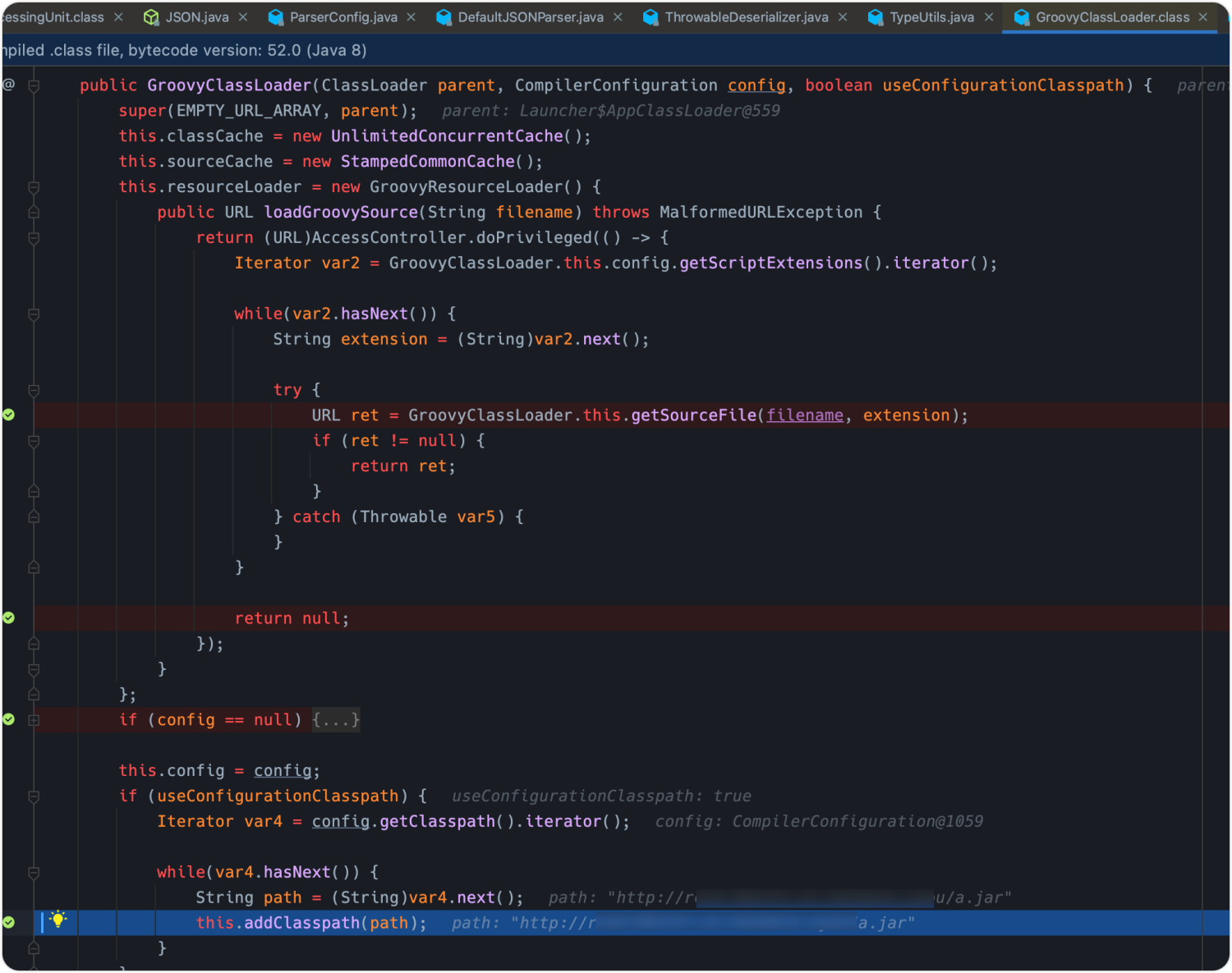Close the TypeUtils.java tab
This screenshot has width=1232, height=973.
tap(989, 17)
